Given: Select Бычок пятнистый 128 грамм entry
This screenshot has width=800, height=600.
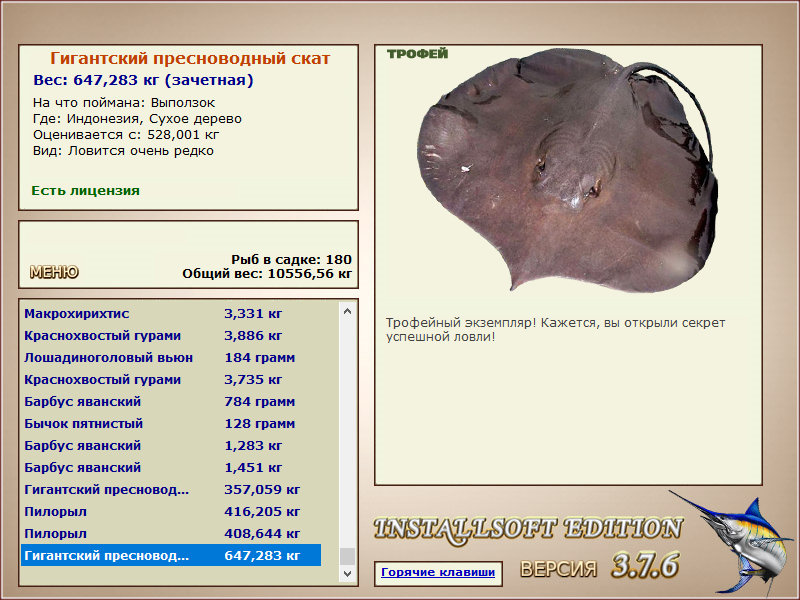Looking at the screenshot, I should point(171,423).
